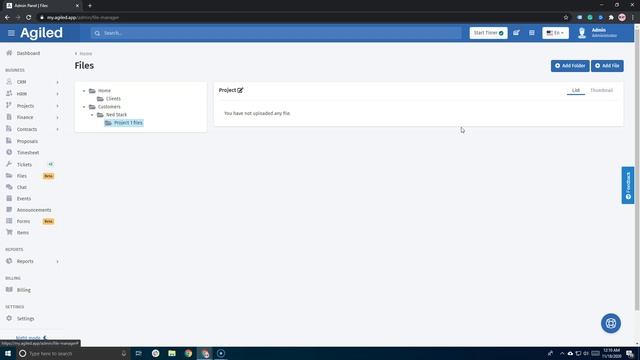This screenshot has height=360, width=640.
Task: Toggle Night mode
Action: pos(31,338)
